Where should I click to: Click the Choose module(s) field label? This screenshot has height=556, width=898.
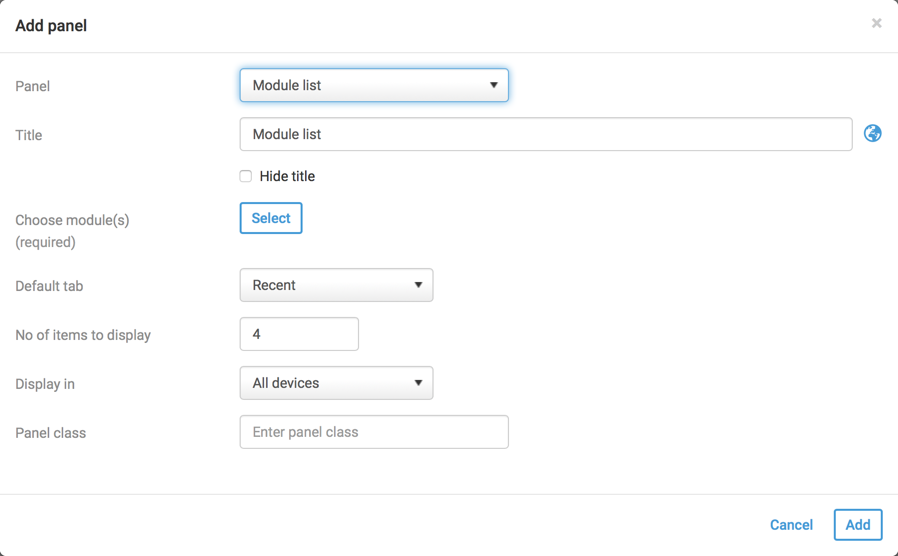click(72, 220)
